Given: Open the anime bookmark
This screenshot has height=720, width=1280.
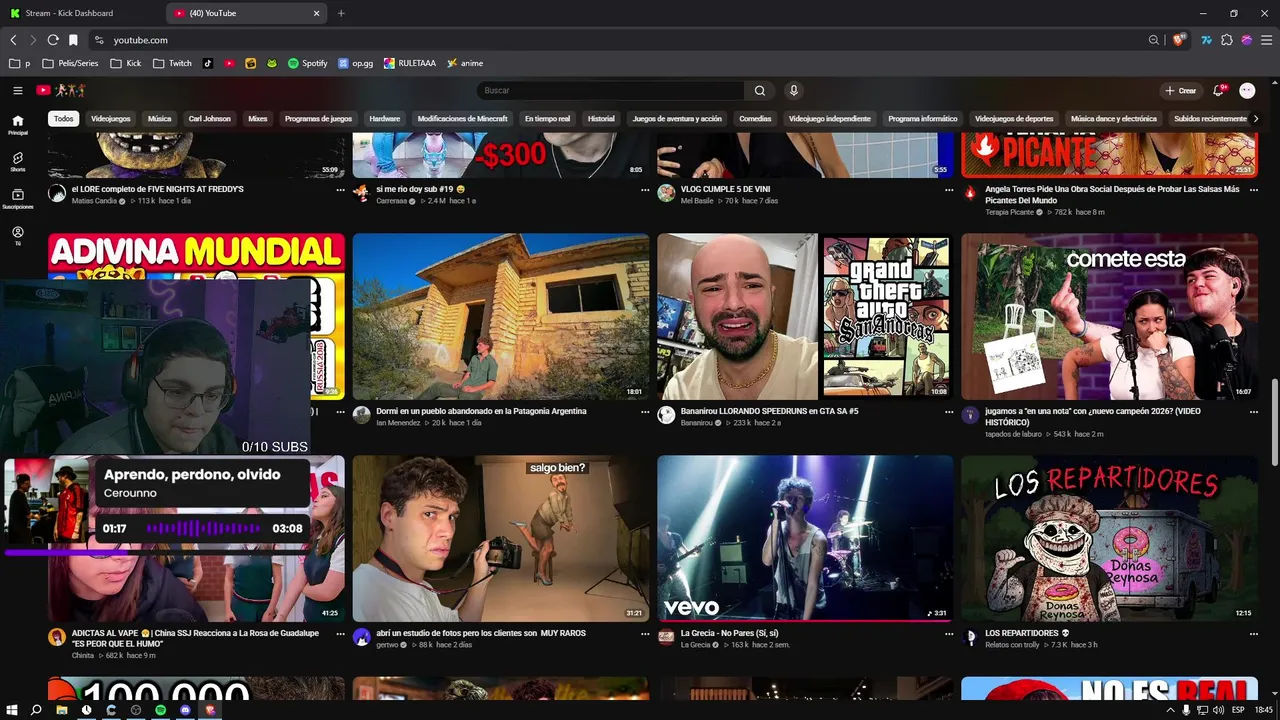Looking at the screenshot, I should point(465,63).
